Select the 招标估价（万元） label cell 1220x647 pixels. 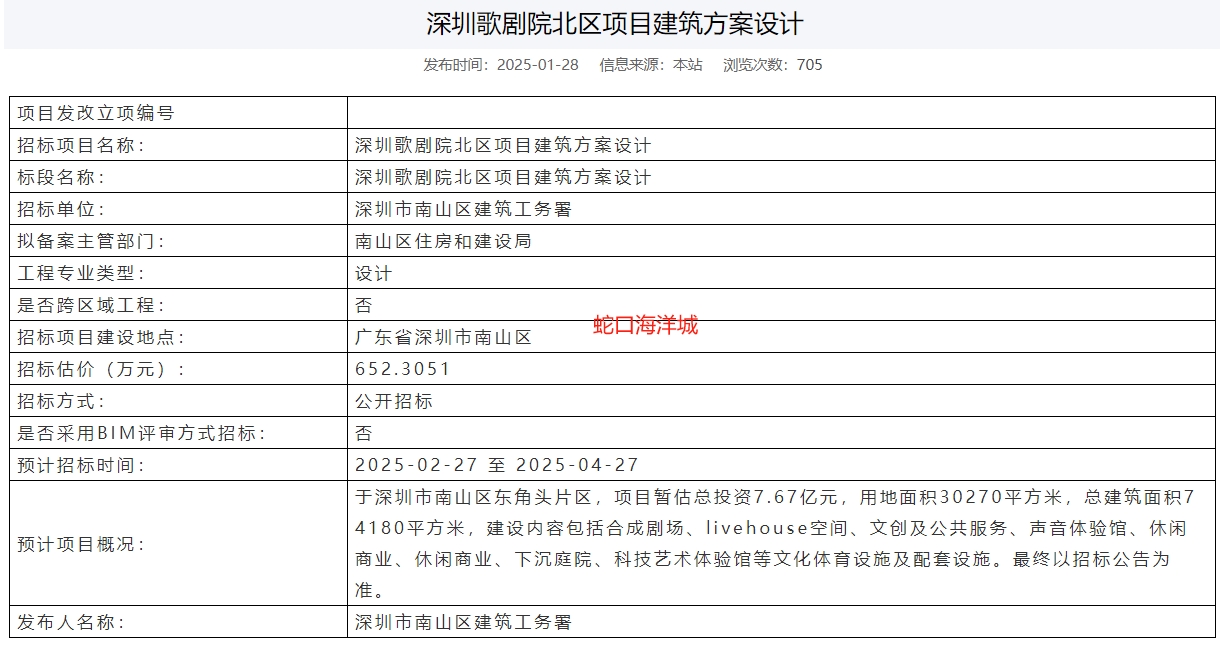coord(179,369)
